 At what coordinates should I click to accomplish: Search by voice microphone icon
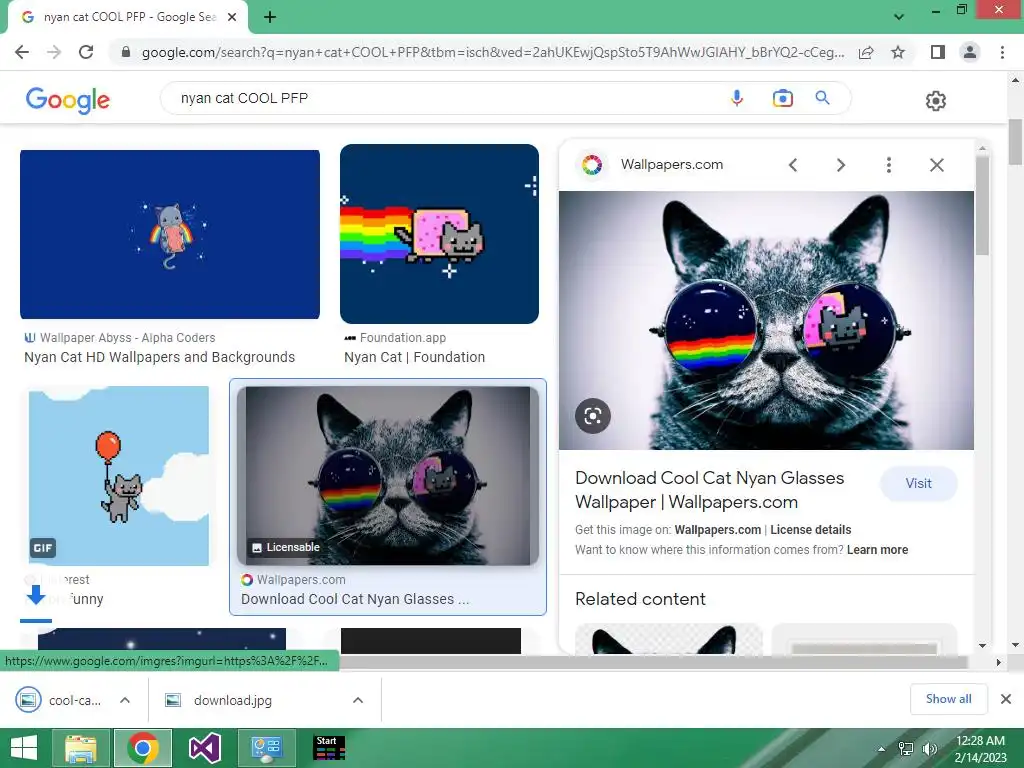[x=737, y=98]
